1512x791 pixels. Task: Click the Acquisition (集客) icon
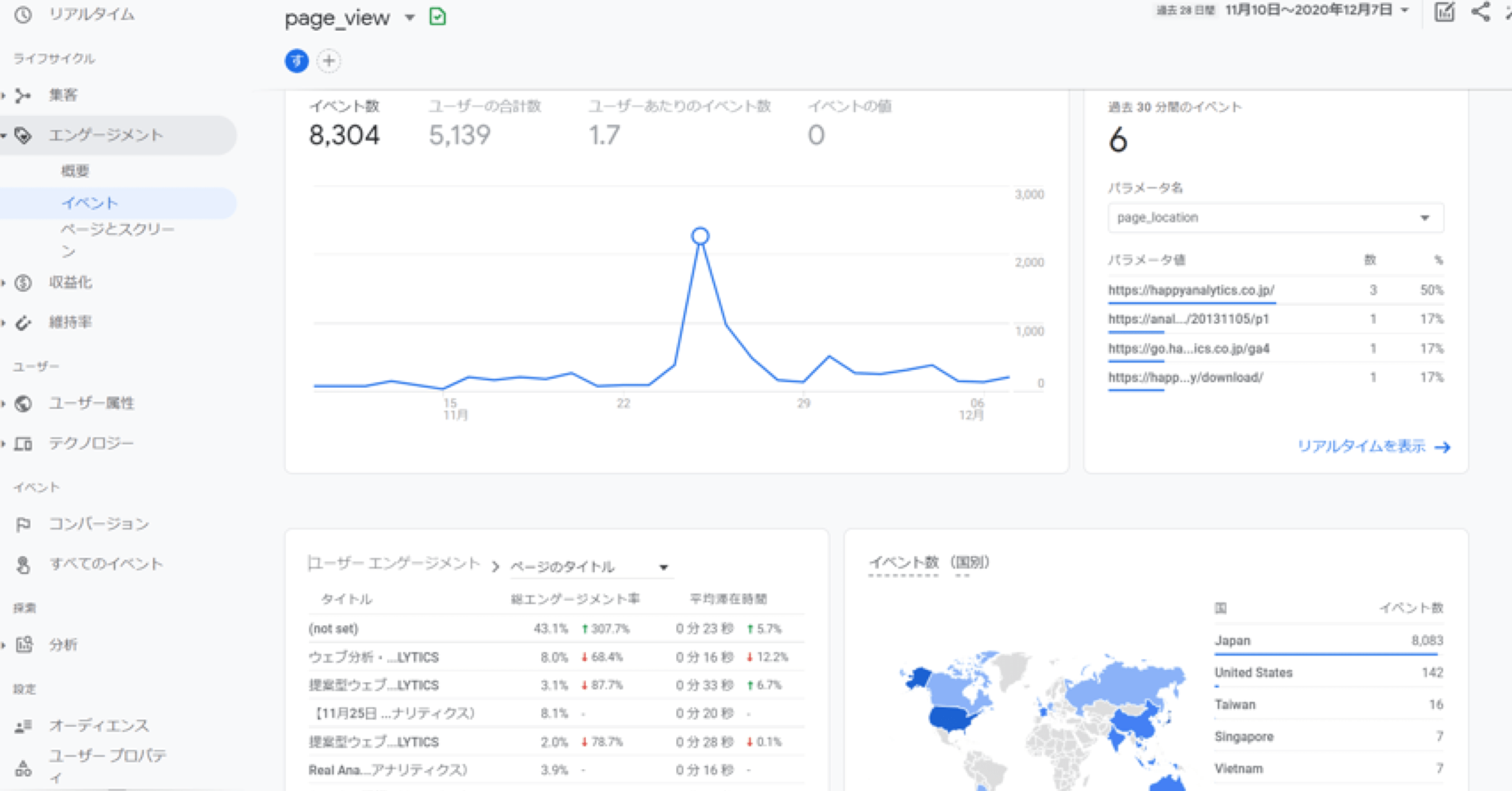[23, 95]
